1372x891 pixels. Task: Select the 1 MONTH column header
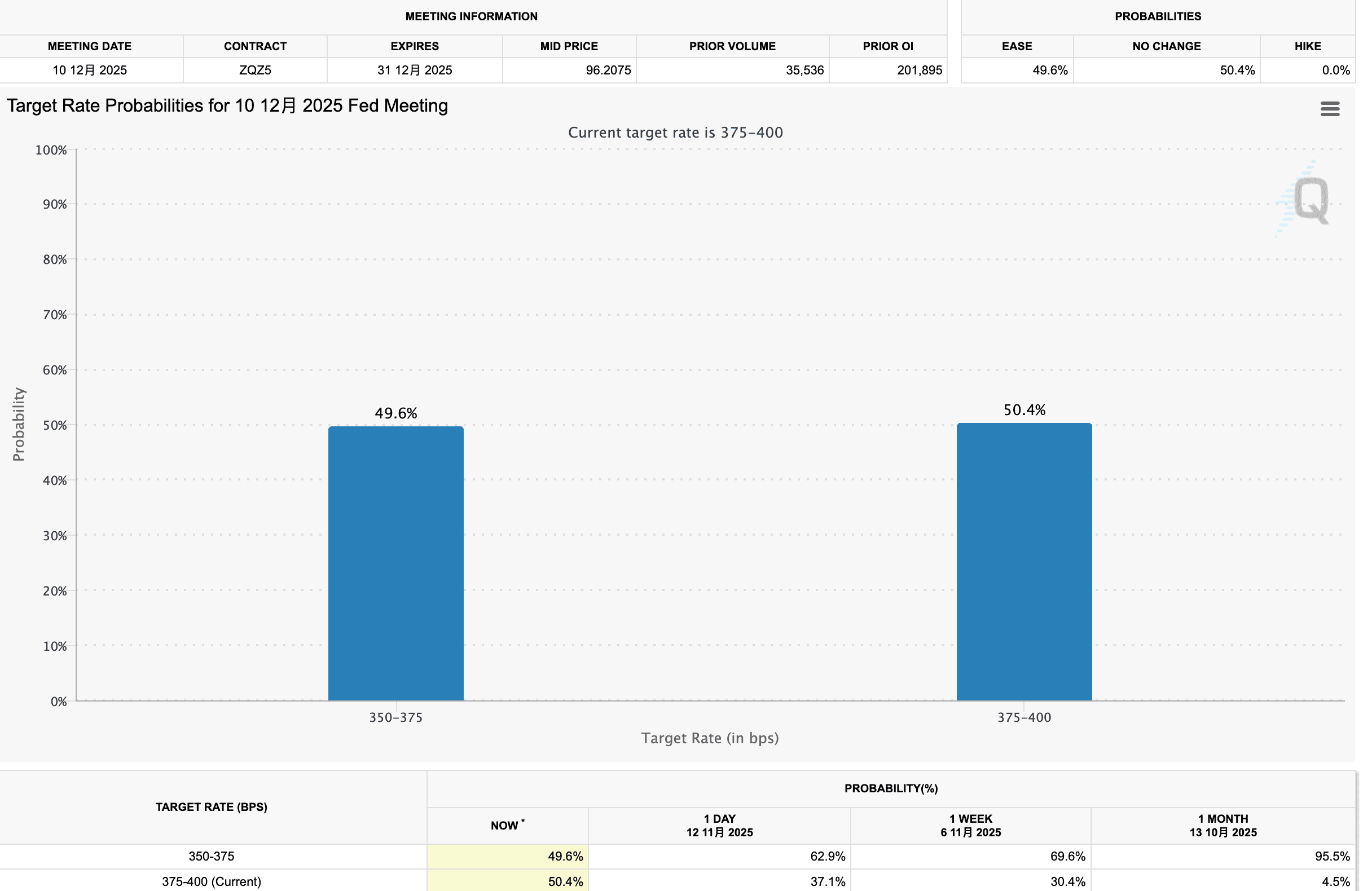(x=1222, y=825)
